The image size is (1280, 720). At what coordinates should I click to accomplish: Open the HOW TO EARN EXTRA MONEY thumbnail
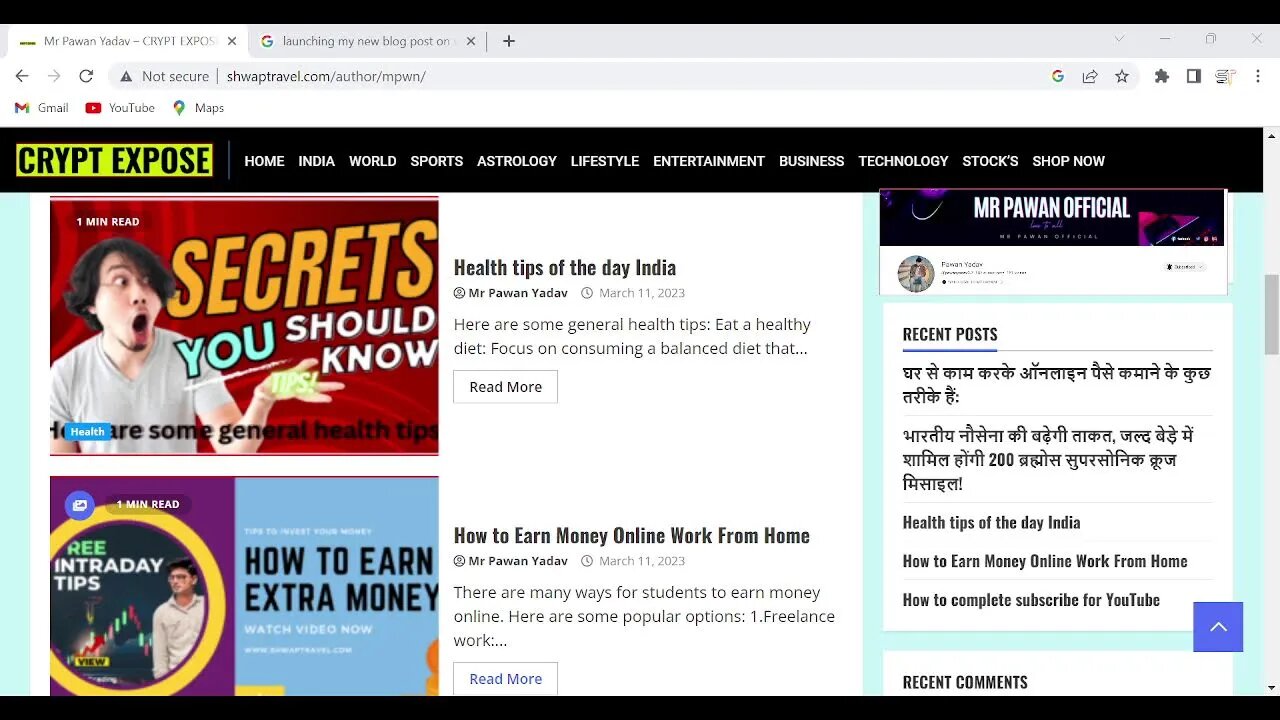coord(244,586)
